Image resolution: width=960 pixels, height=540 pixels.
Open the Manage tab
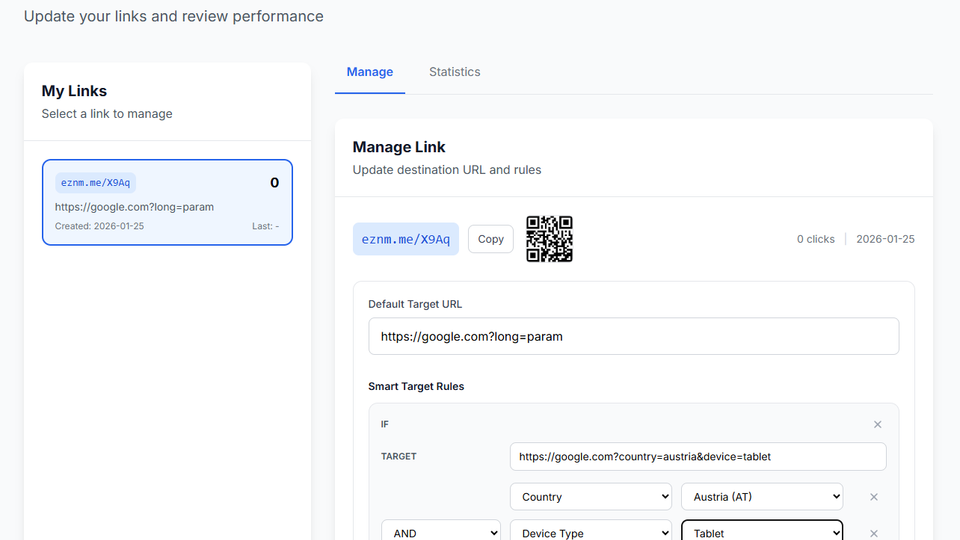click(x=369, y=72)
